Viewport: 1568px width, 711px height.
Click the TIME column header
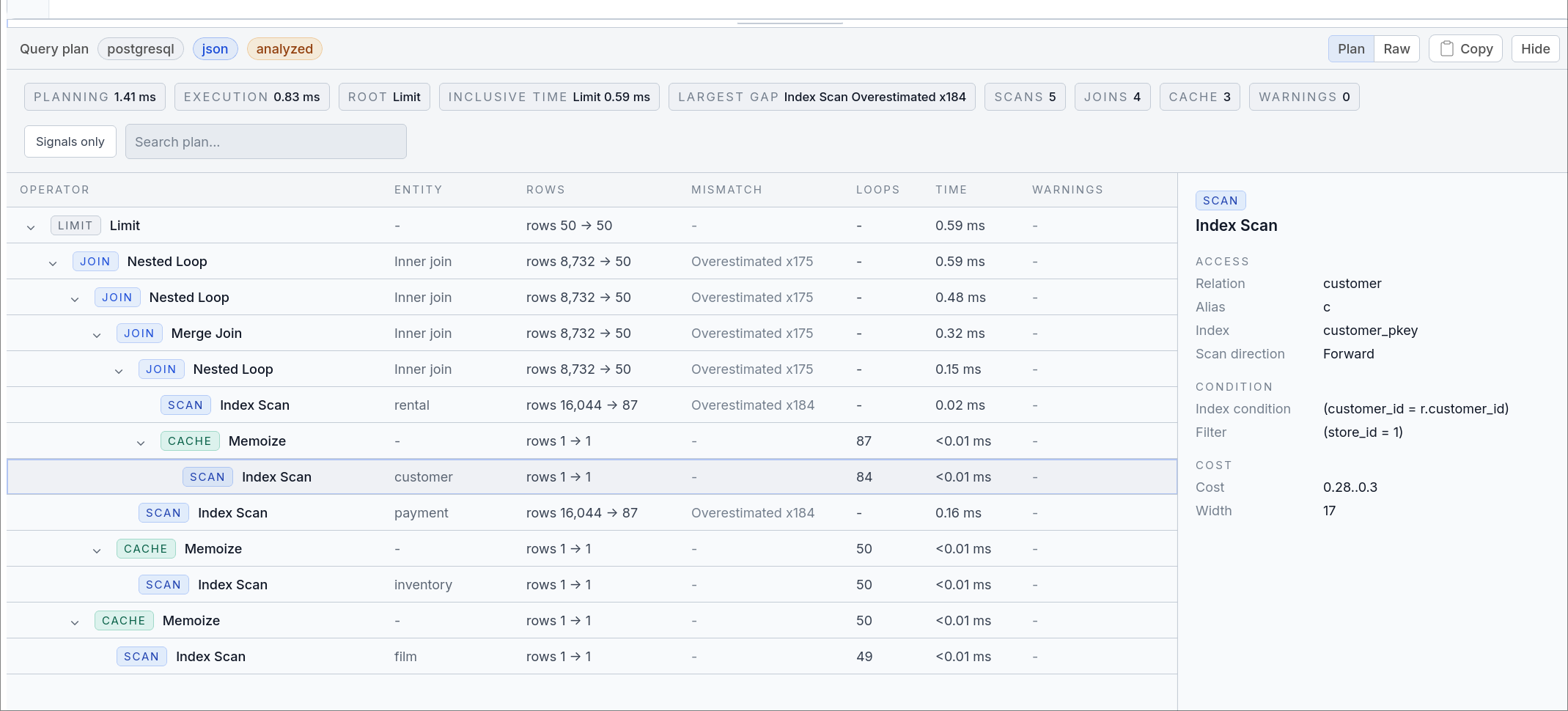952,190
